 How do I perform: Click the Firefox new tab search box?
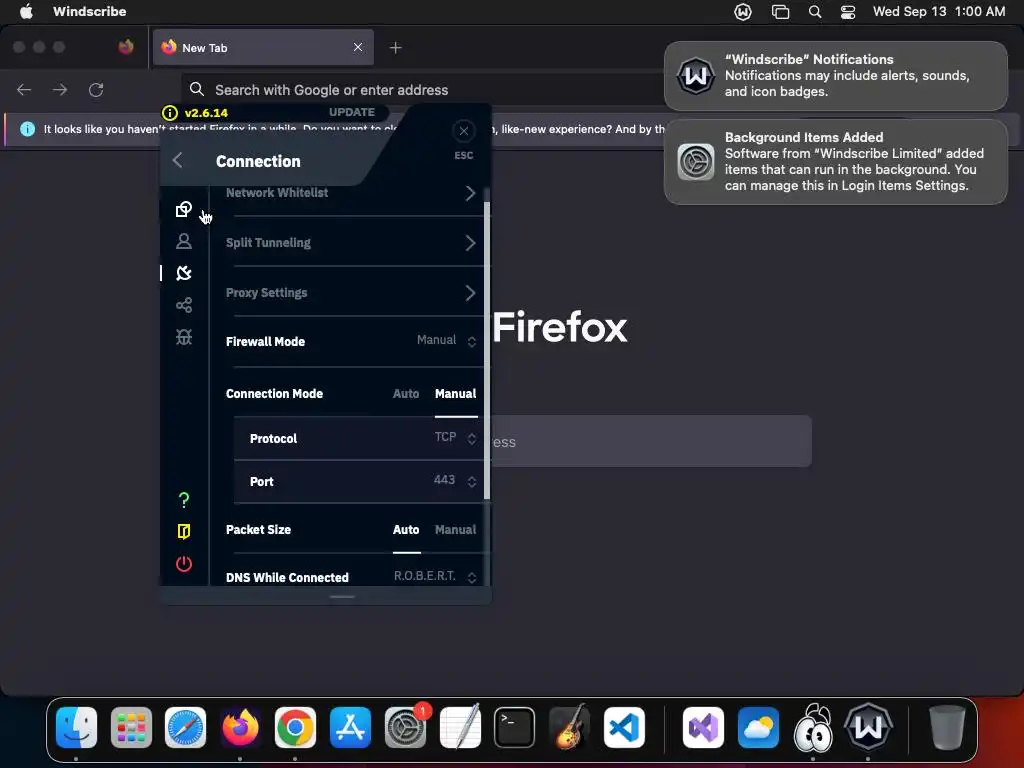click(x=650, y=441)
